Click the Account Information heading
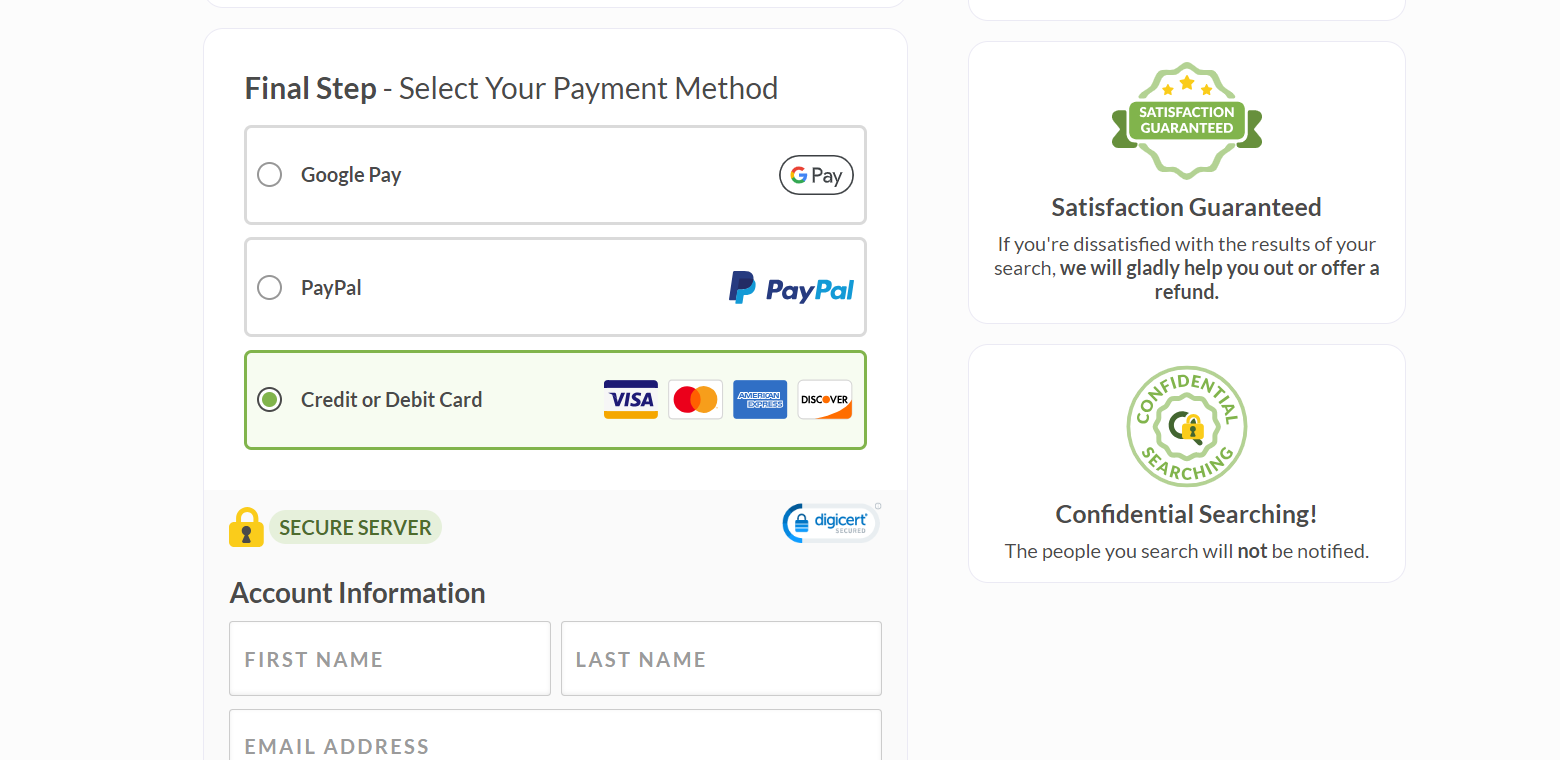Image resolution: width=1560 pixels, height=760 pixels. click(x=357, y=592)
